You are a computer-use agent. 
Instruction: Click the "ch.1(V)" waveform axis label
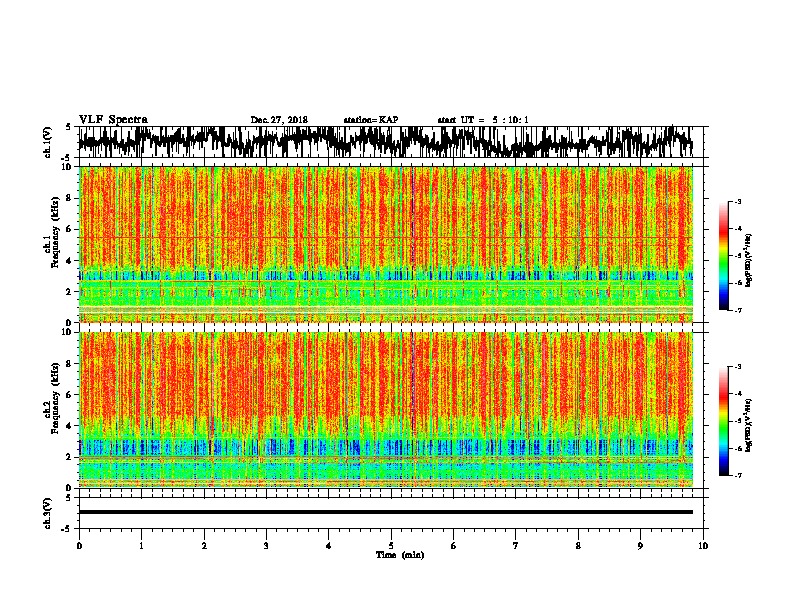coord(48,142)
